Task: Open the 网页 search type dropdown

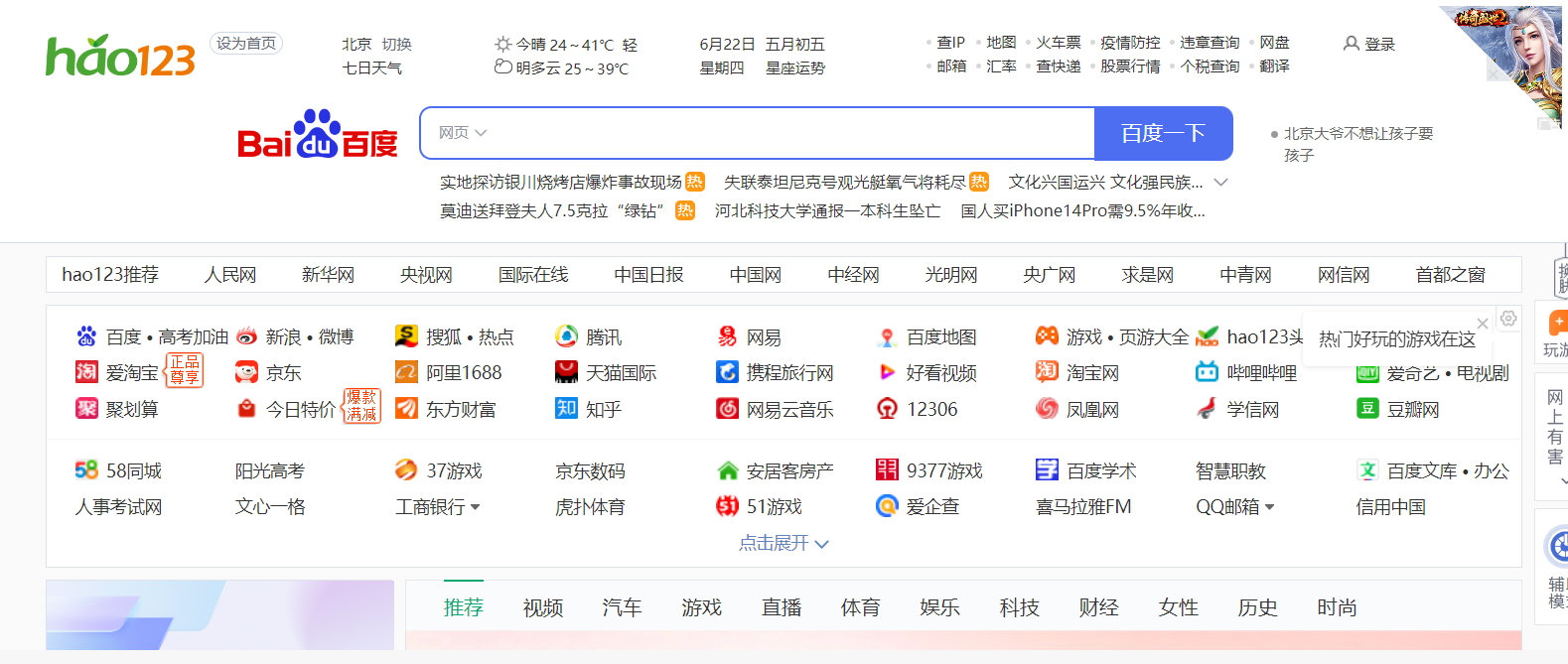Action: point(462,133)
